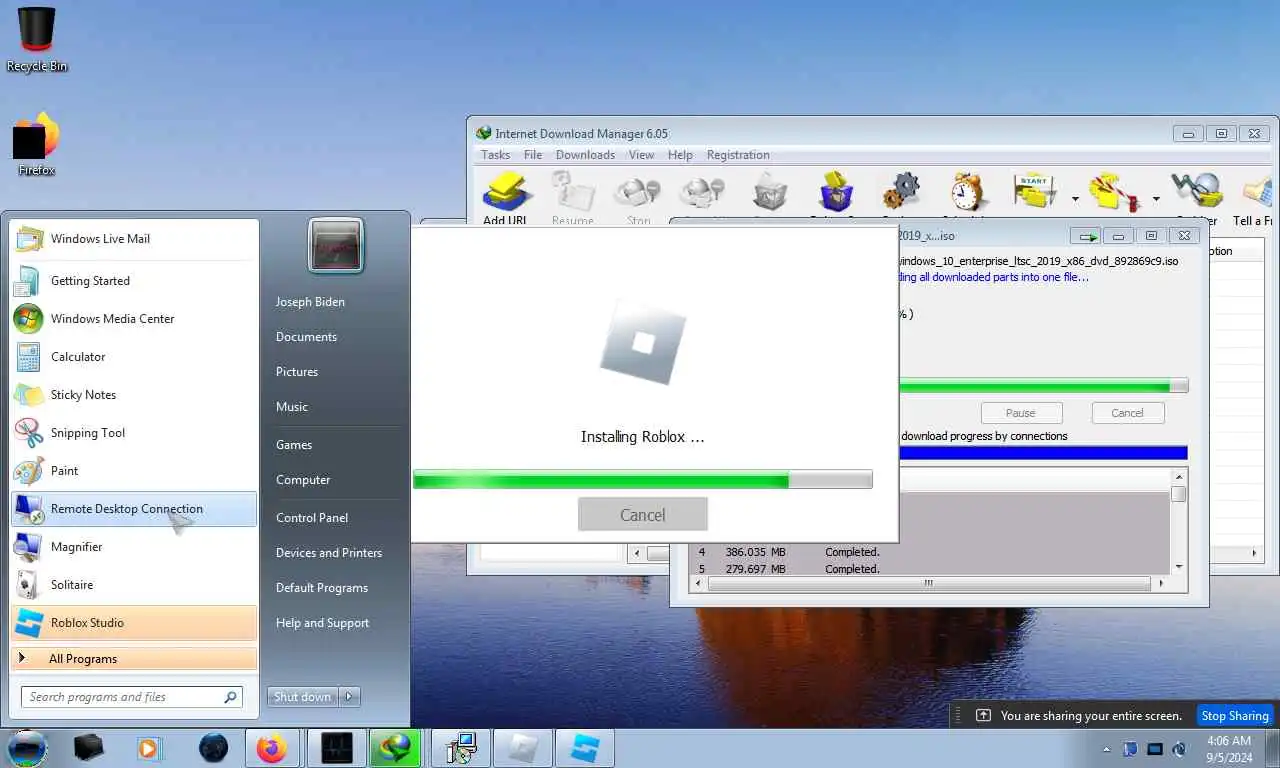
Task: Click the Roblox install progress bar
Action: pos(643,480)
